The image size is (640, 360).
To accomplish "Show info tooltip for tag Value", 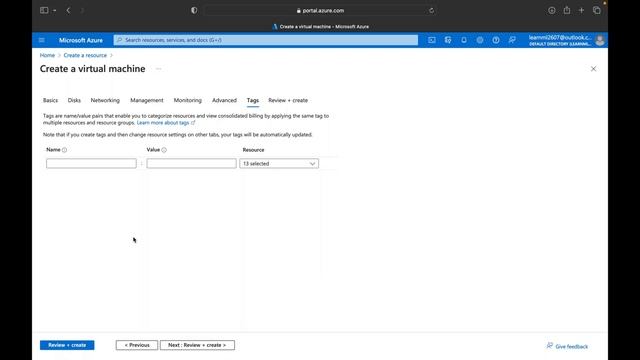I will click(164, 150).
